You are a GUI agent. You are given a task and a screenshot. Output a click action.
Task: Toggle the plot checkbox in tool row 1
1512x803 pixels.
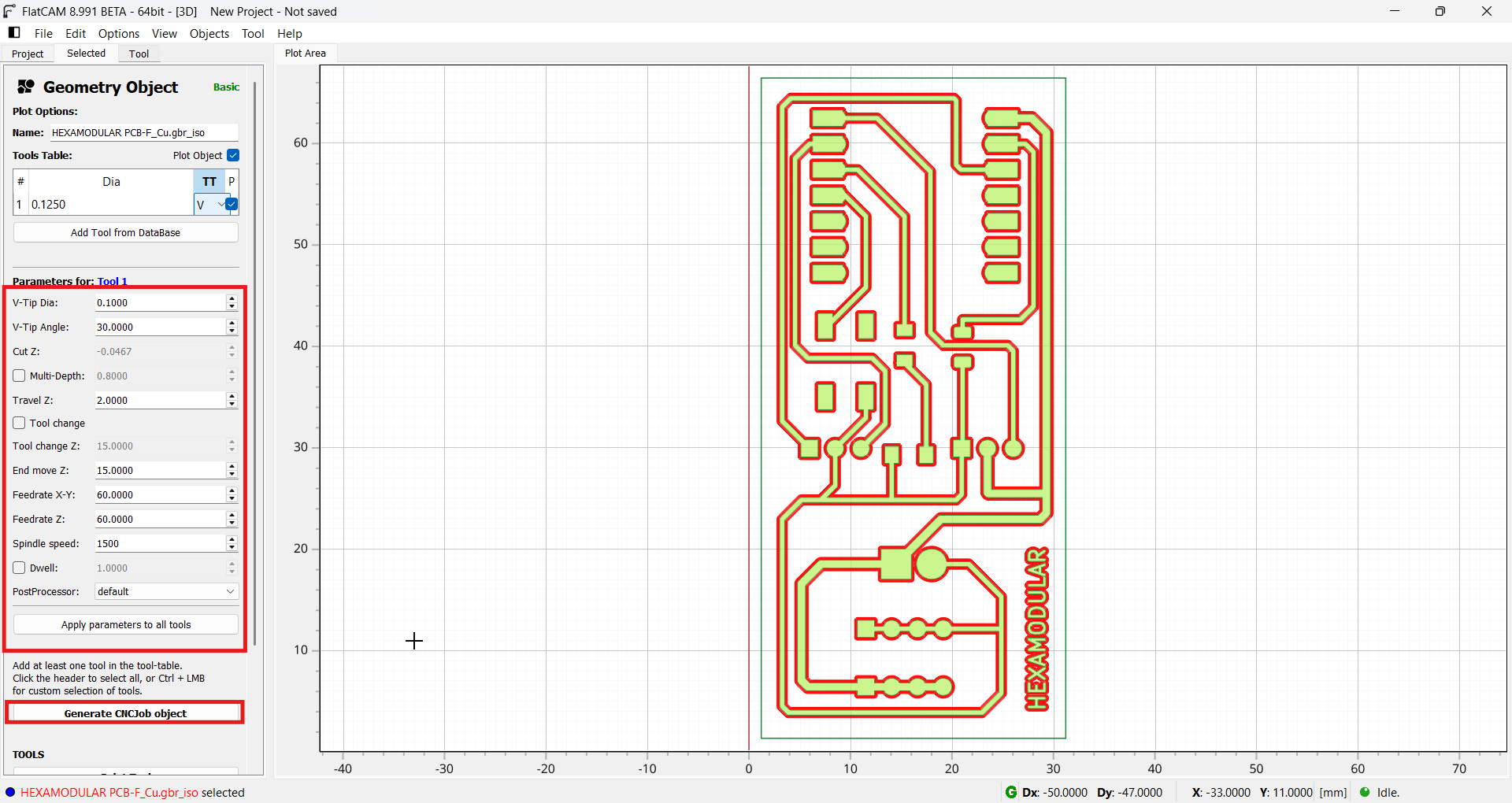coord(232,204)
